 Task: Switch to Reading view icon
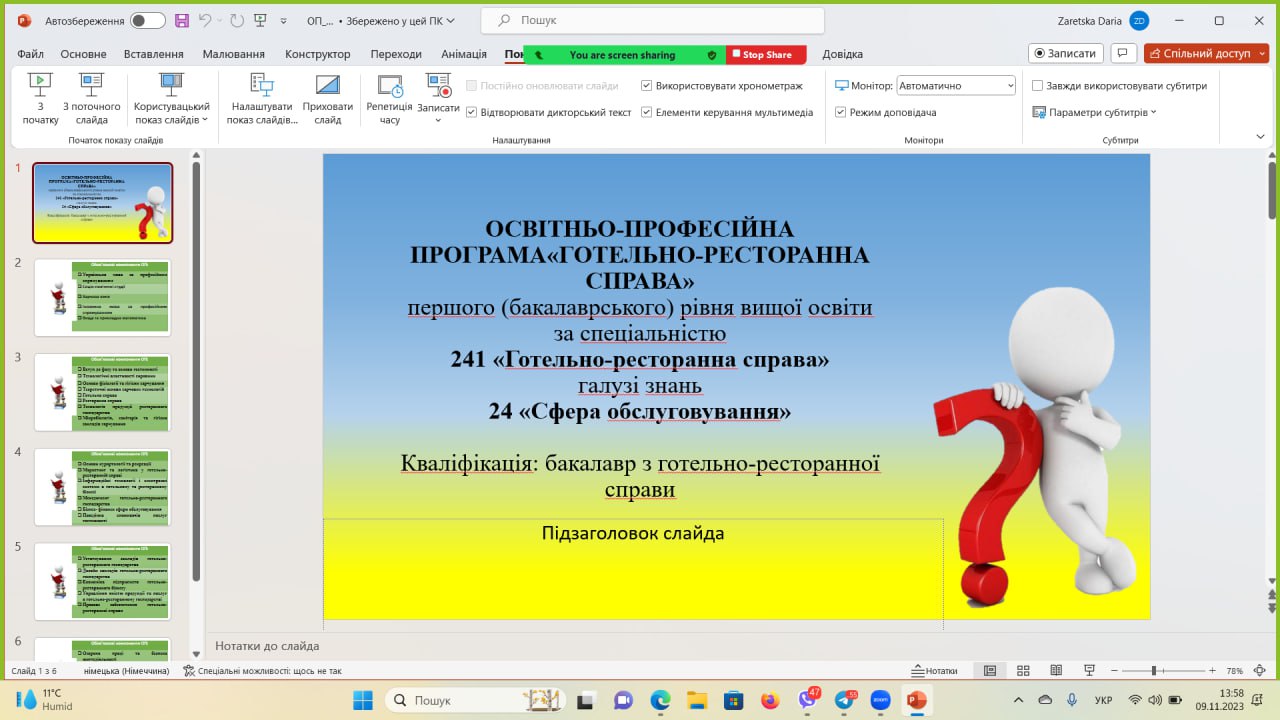(1055, 671)
